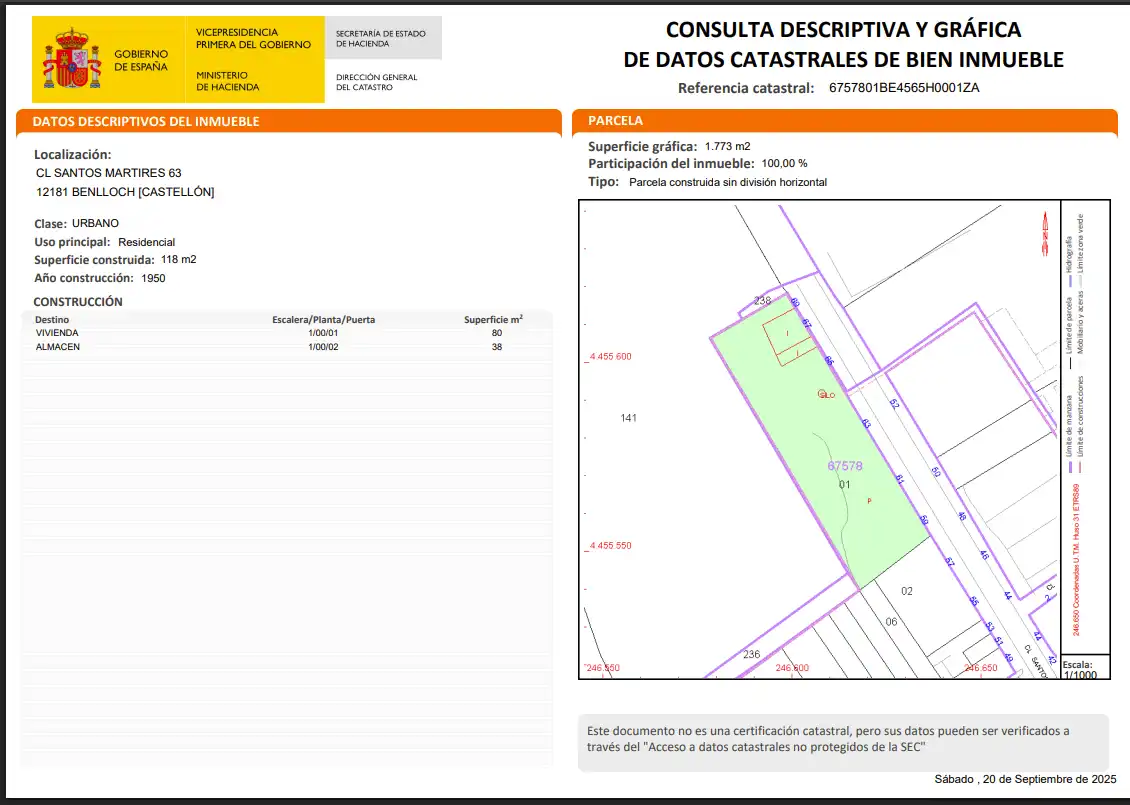Select '12181 BENLLOCH [CASTELLÓN]' line

(125, 192)
